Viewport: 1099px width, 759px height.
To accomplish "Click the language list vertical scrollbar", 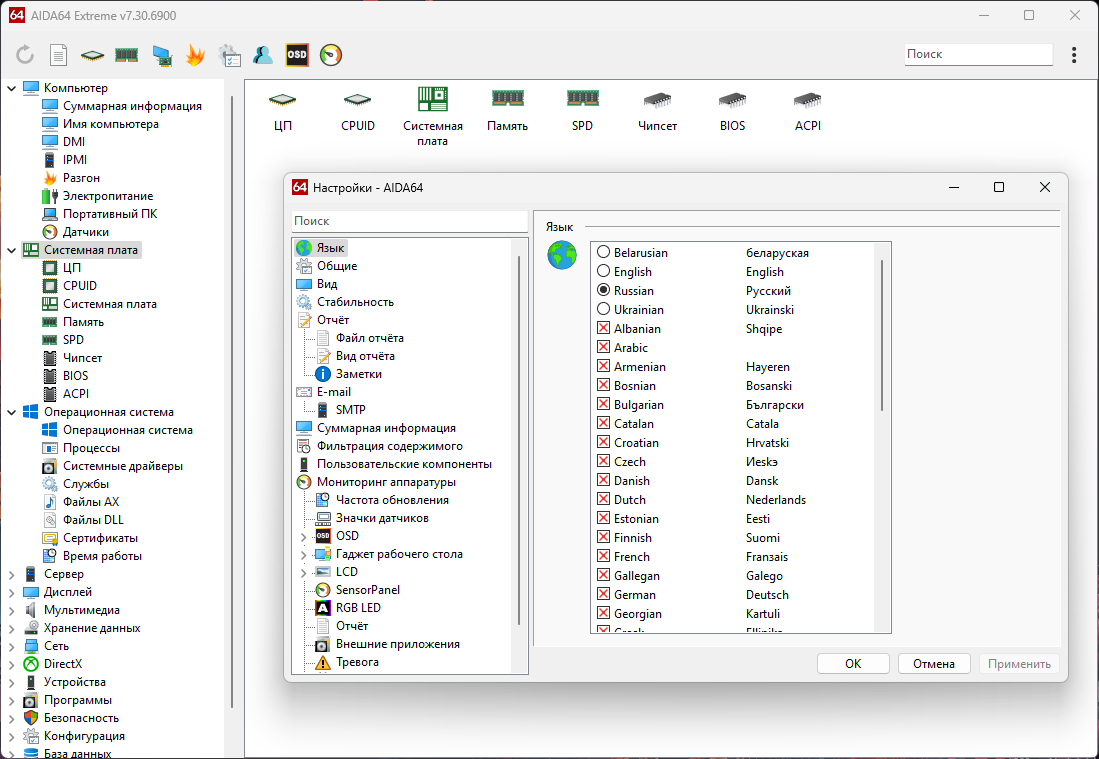I will [x=881, y=336].
